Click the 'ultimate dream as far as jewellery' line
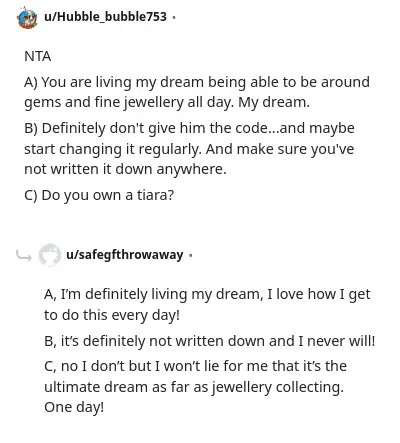The image size is (400, 443). tap(194, 387)
